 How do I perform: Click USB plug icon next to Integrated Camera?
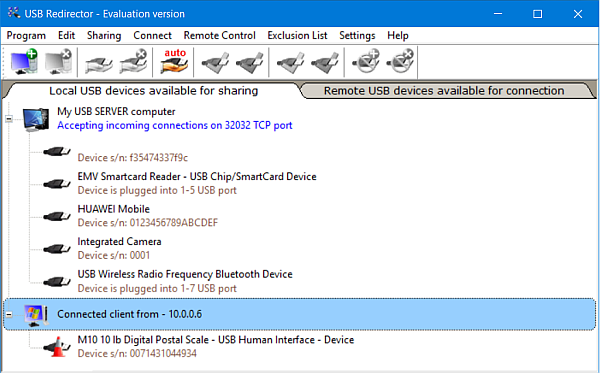point(57,249)
